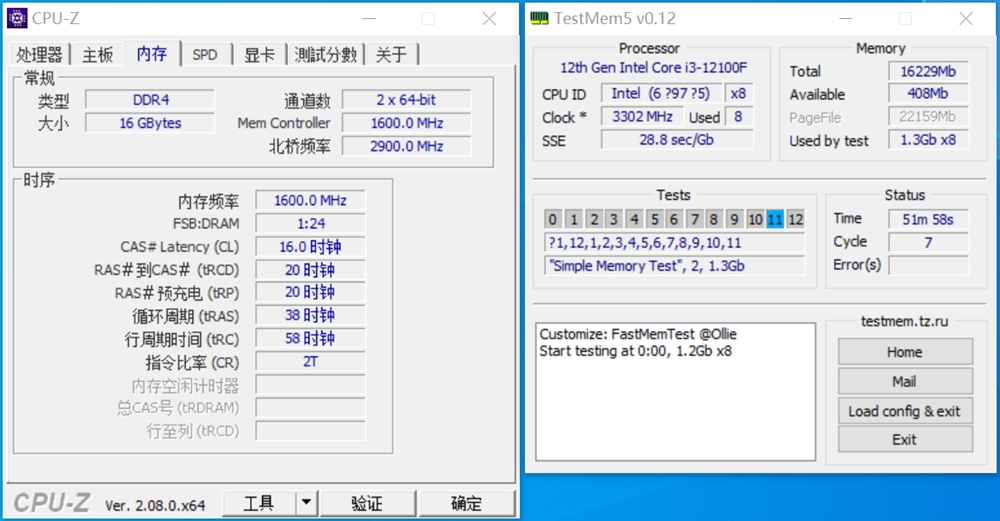Click the Mem Controller 1600.0 MHz value
The image size is (1000, 521).
click(x=407, y=123)
